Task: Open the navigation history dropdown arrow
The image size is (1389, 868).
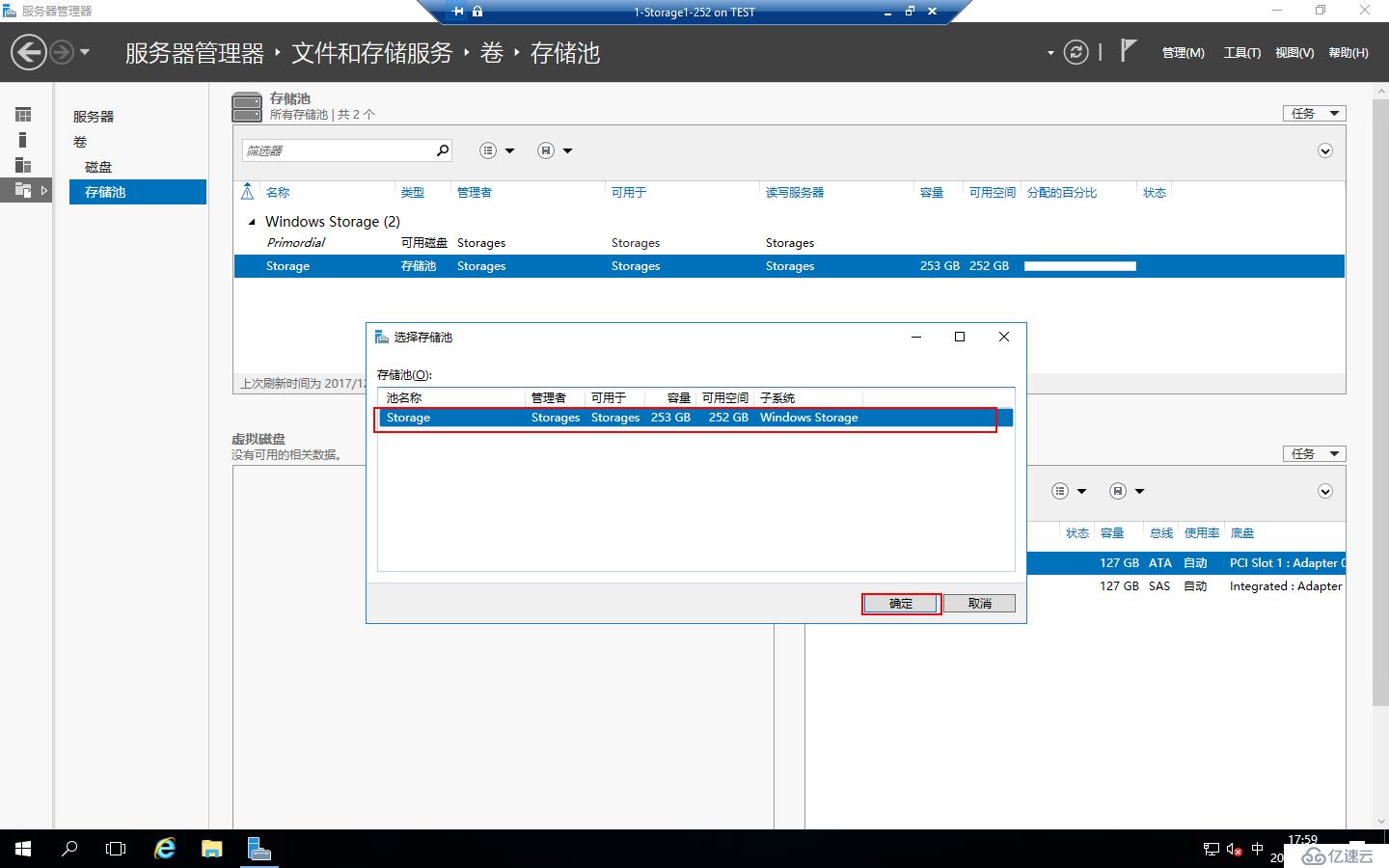Action: [85, 52]
